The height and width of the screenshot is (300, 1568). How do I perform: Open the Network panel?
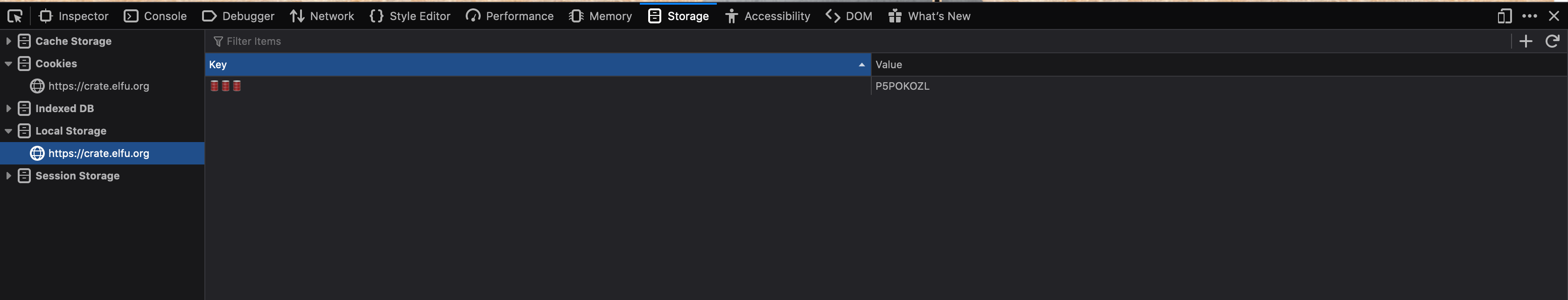[322, 16]
